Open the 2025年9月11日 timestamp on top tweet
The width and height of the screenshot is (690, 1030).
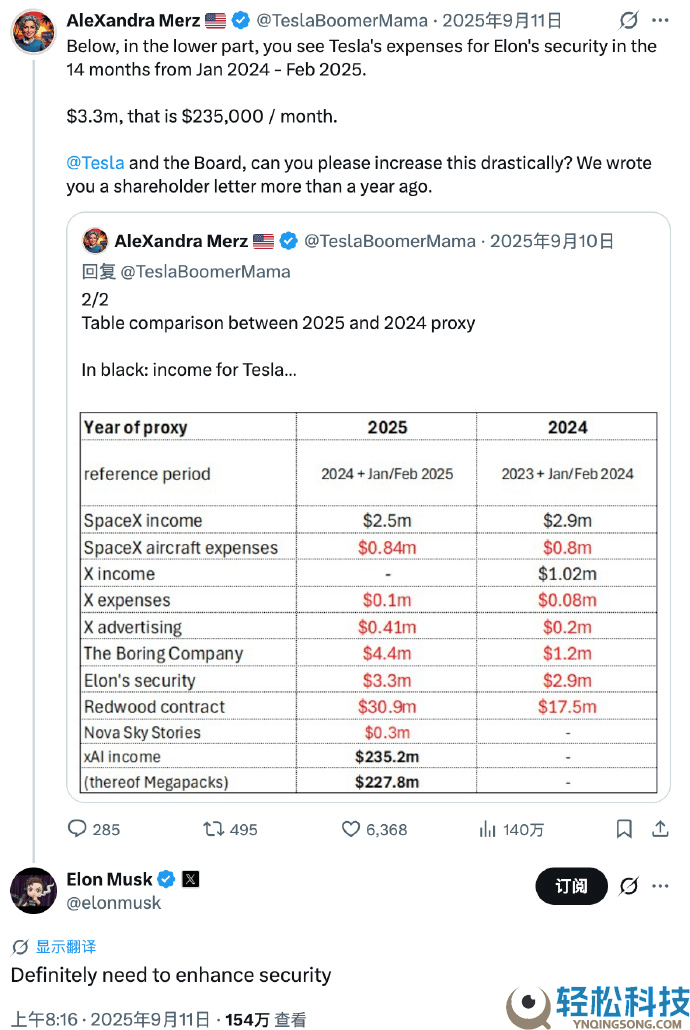pyautogui.click(x=502, y=21)
